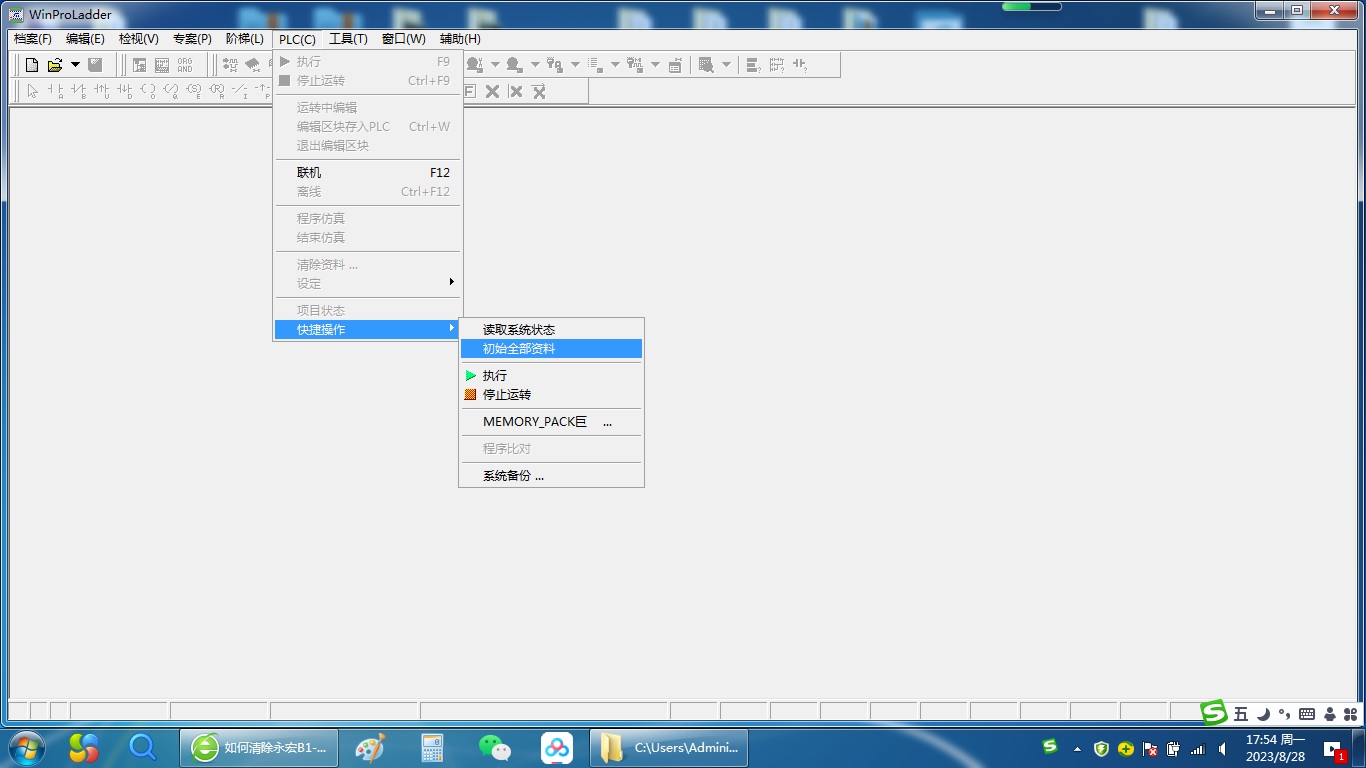This screenshot has height=768, width=1366.
Task: Open 系统备份 ... option
Action: [513, 476]
